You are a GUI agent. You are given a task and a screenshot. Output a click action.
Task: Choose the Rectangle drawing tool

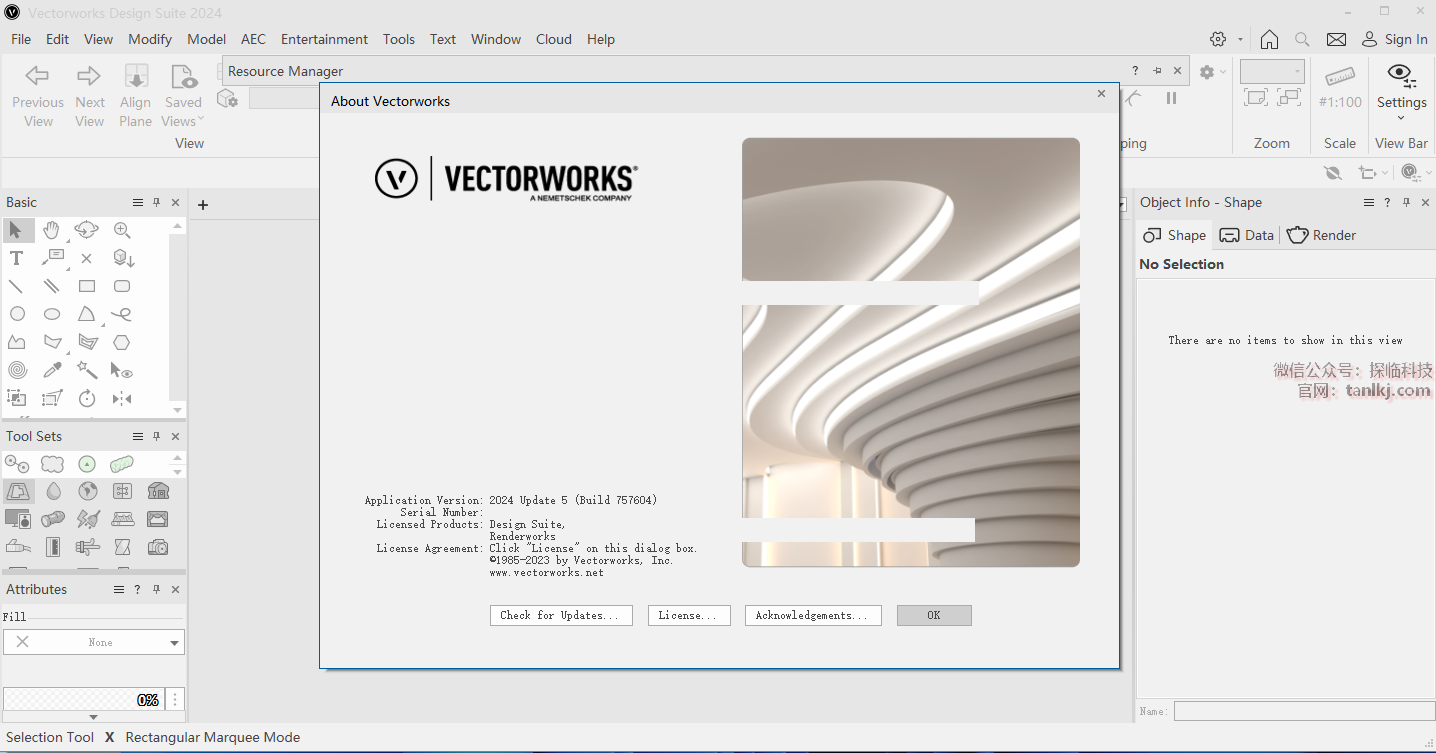pyautogui.click(x=87, y=286)
